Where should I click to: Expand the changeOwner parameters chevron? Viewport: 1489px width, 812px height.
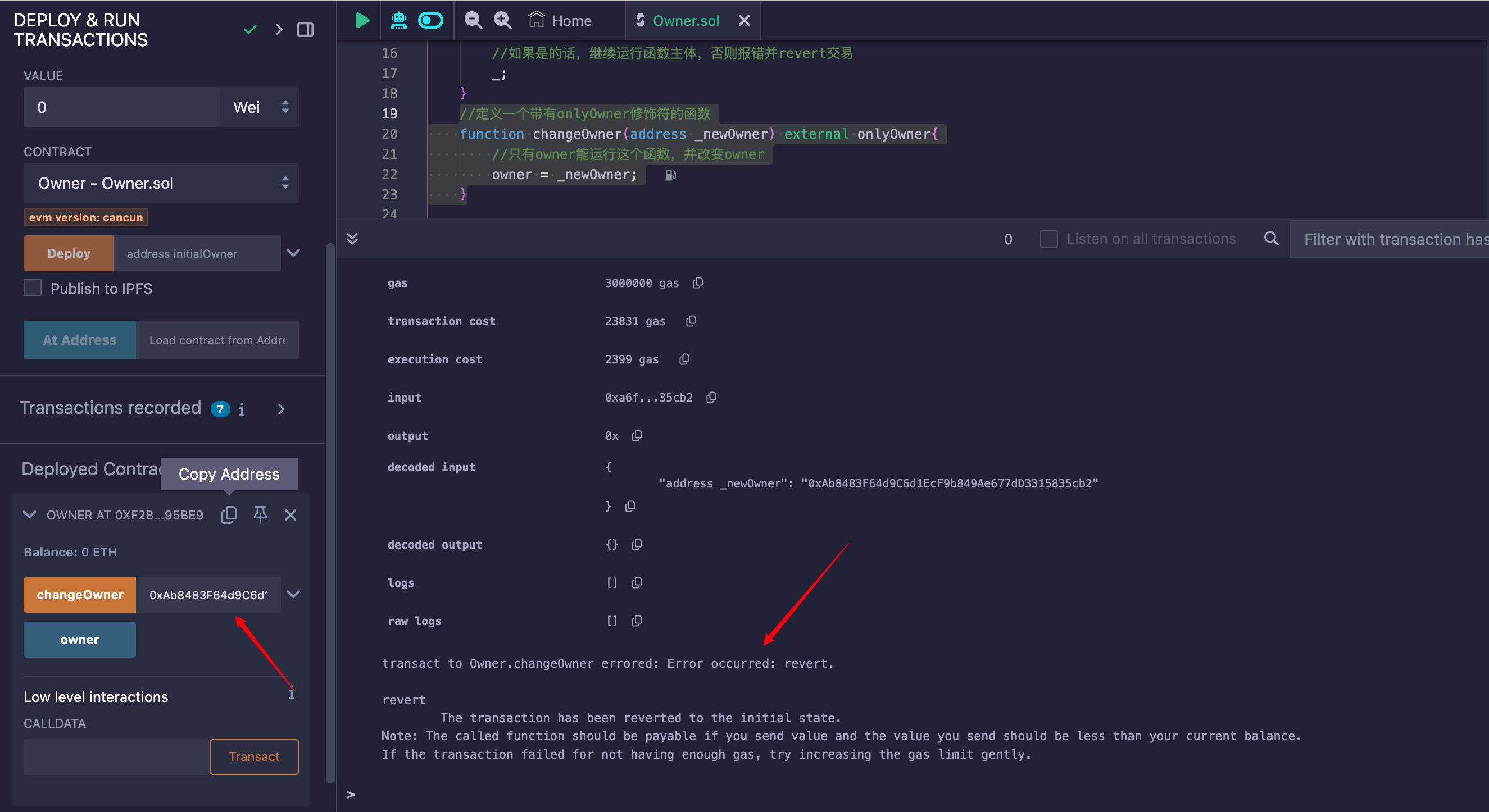293,594
